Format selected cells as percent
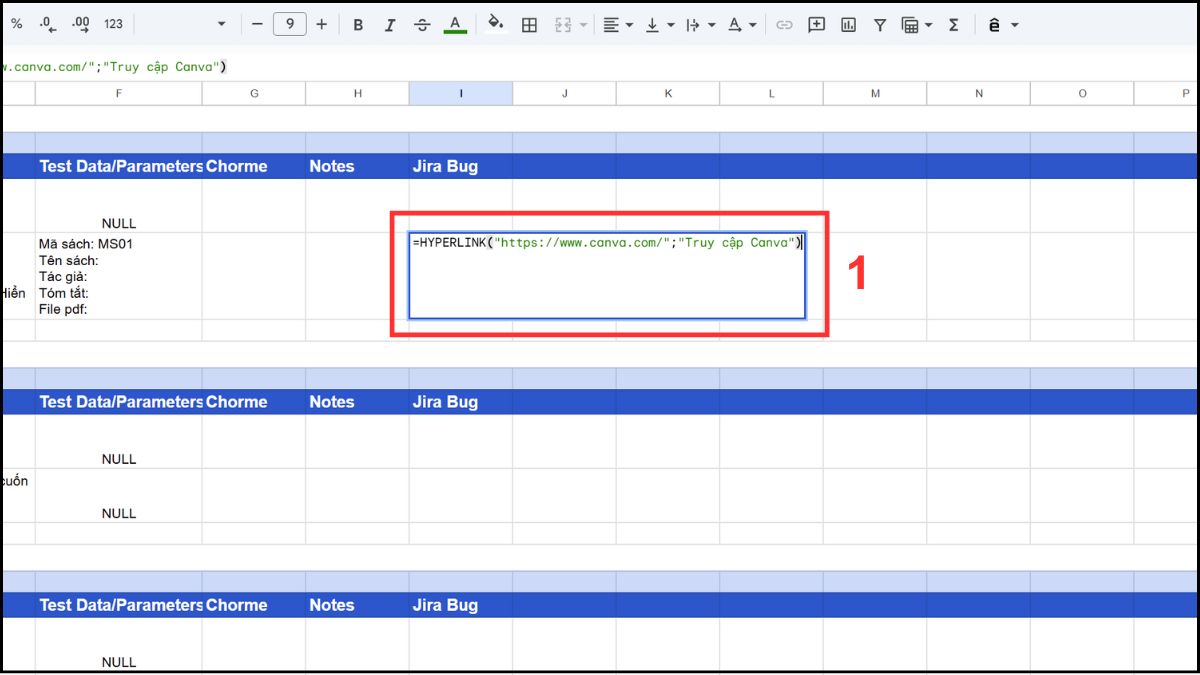 coord(17,24)
